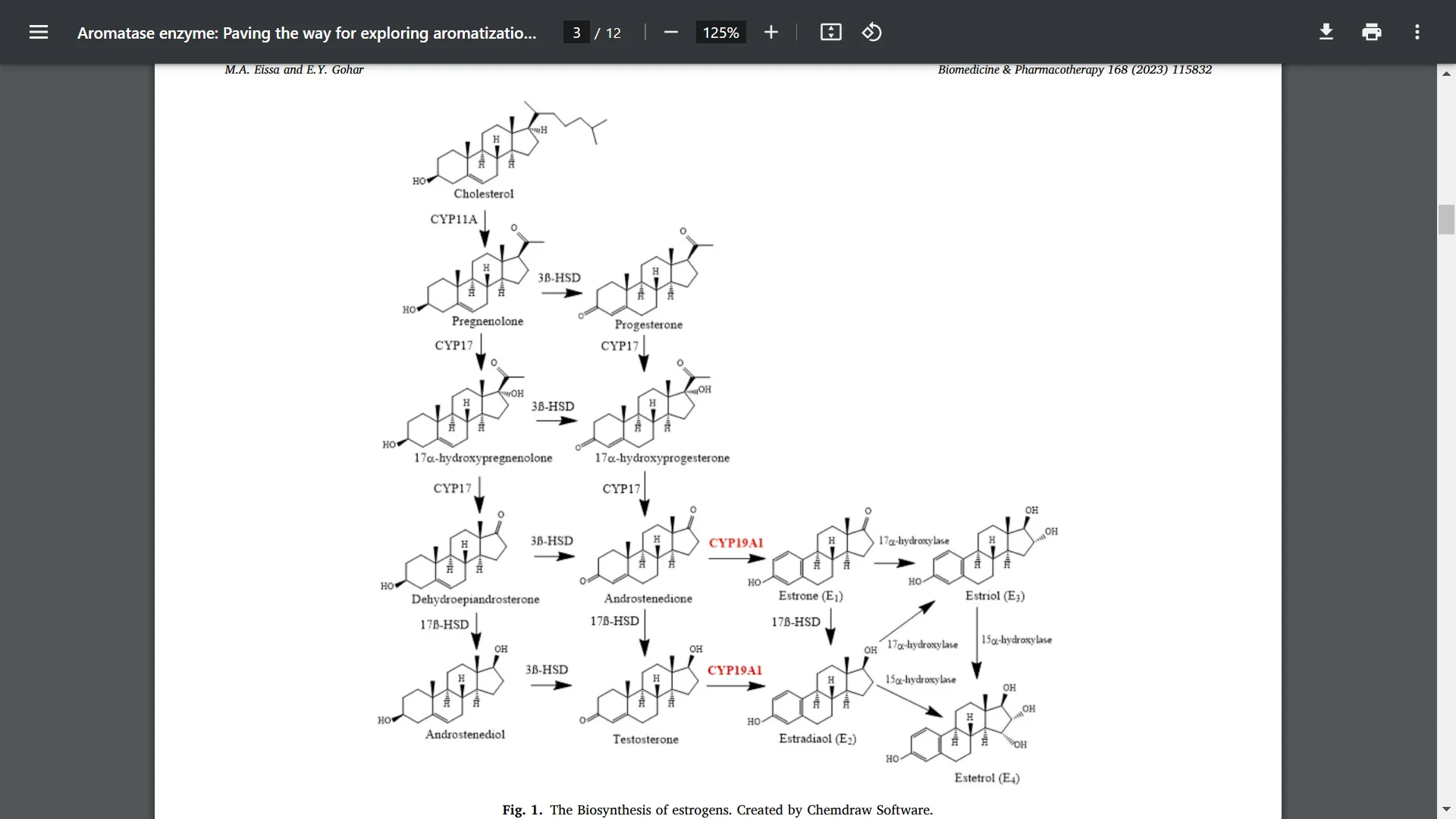Click the scroll down arrow
The width and height of the screenshot is (1456, 819).
(x=1446, y=809)
